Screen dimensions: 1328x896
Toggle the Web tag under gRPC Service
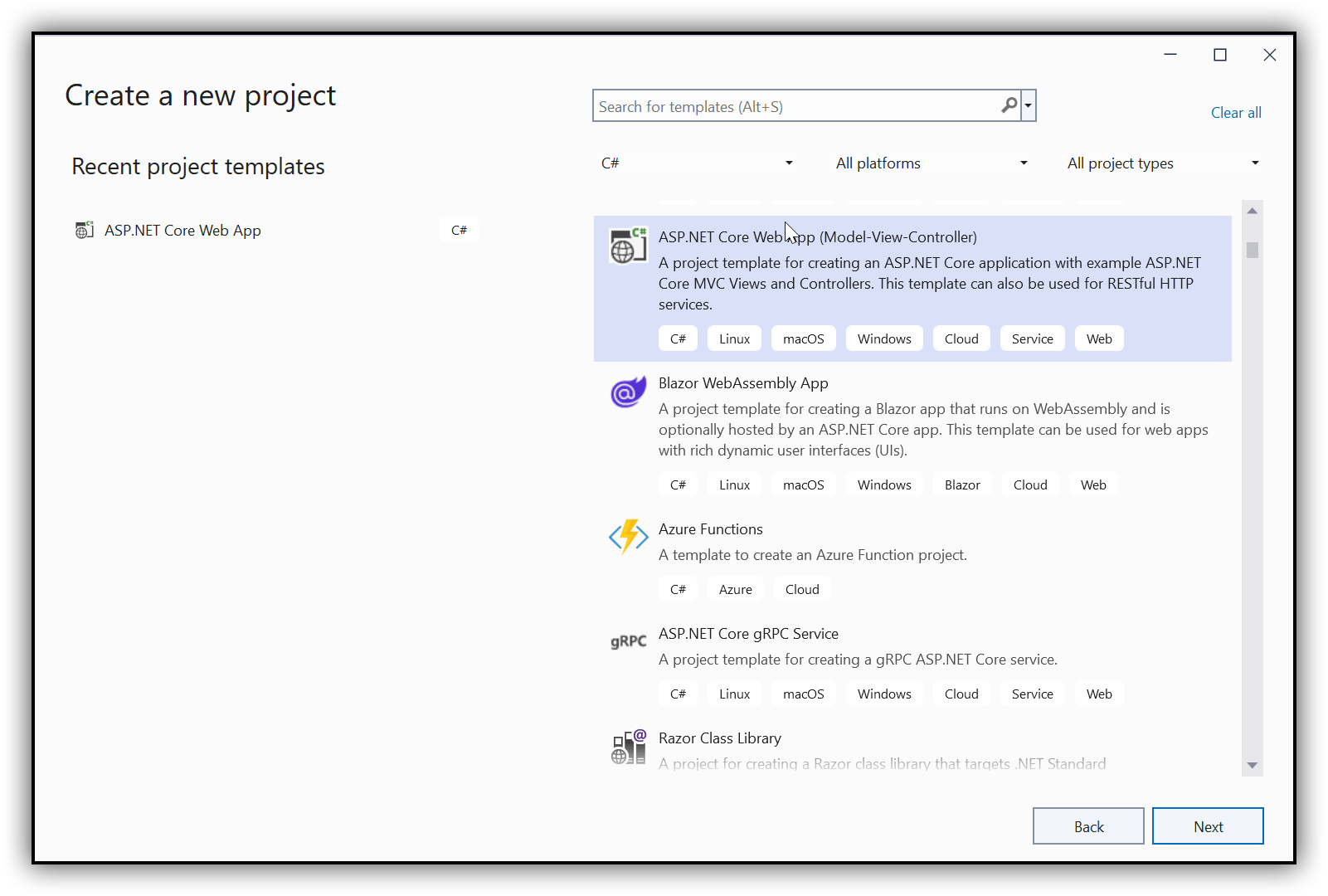tap(1098, 693)
